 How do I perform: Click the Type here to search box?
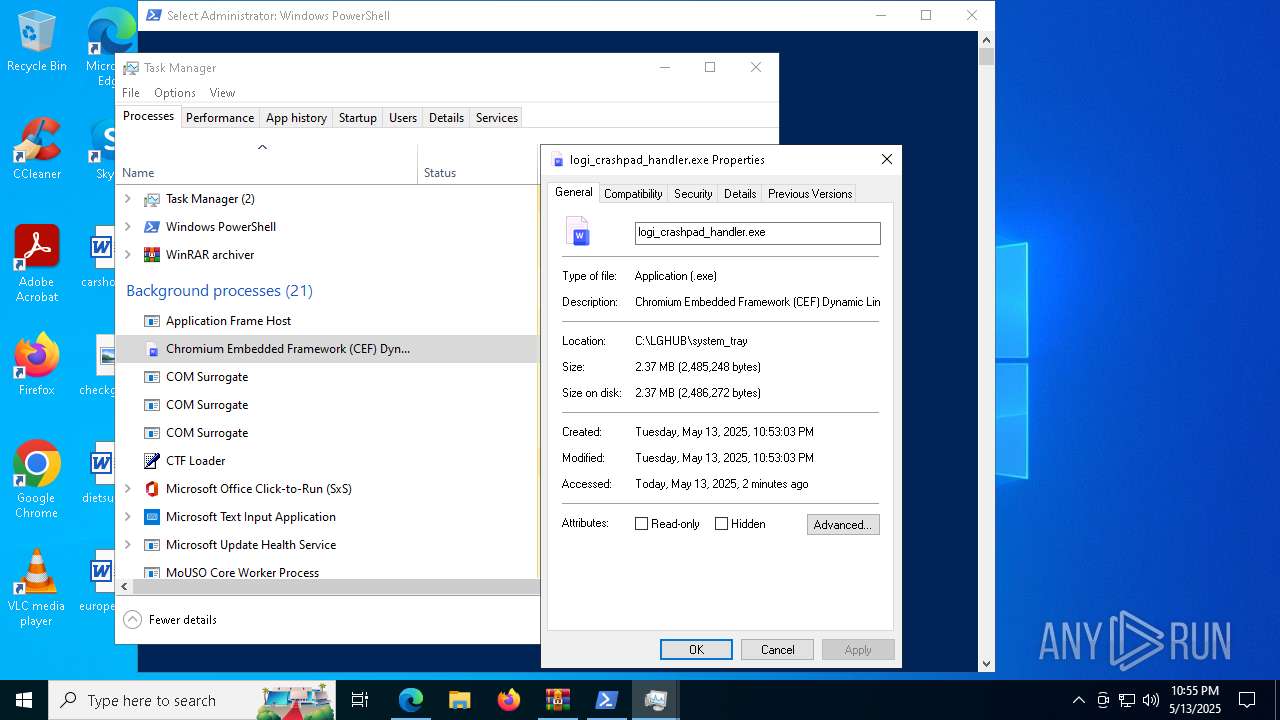click(x=192, y=700)
